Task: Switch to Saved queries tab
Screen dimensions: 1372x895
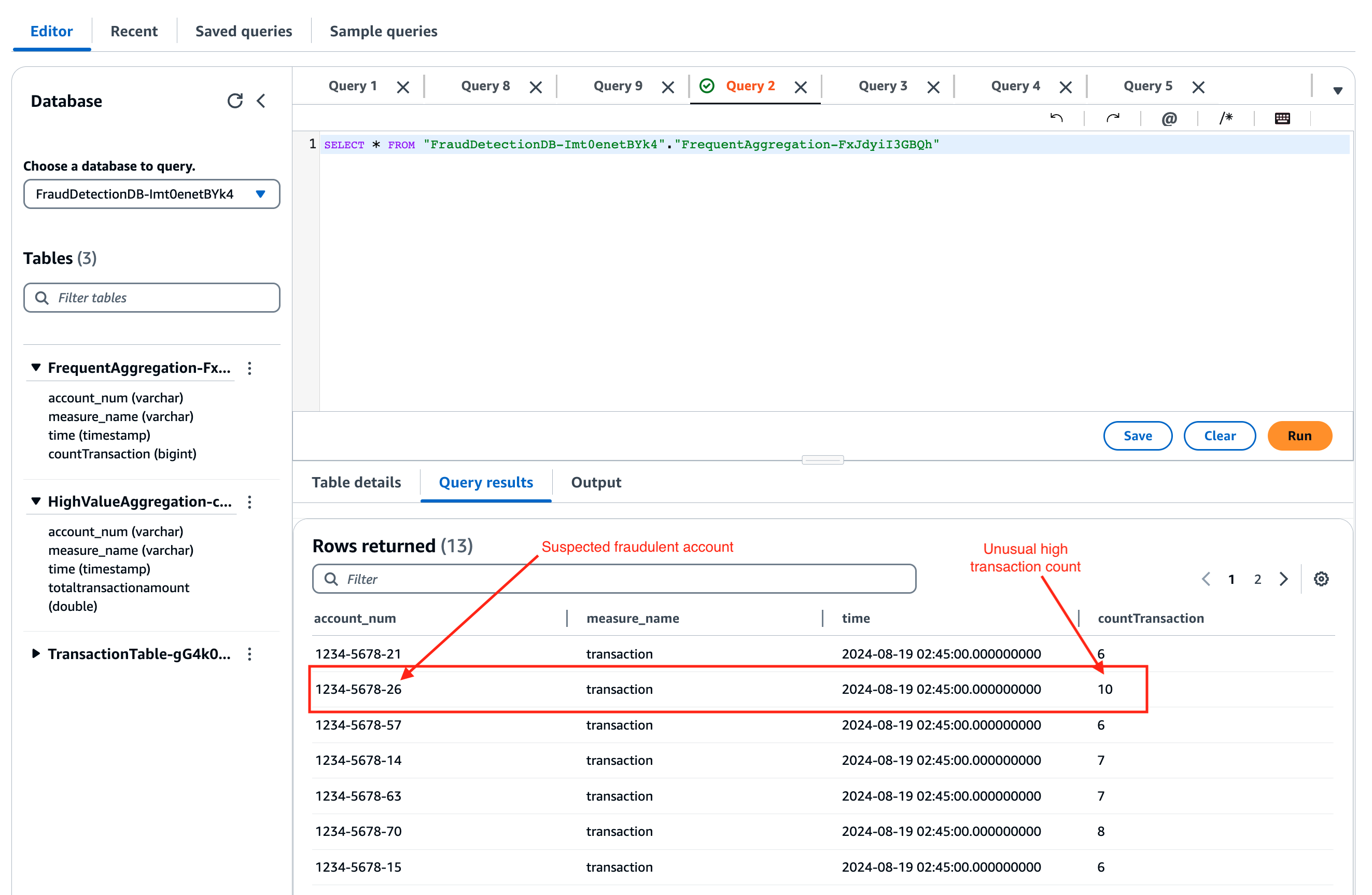Action: 243,31
